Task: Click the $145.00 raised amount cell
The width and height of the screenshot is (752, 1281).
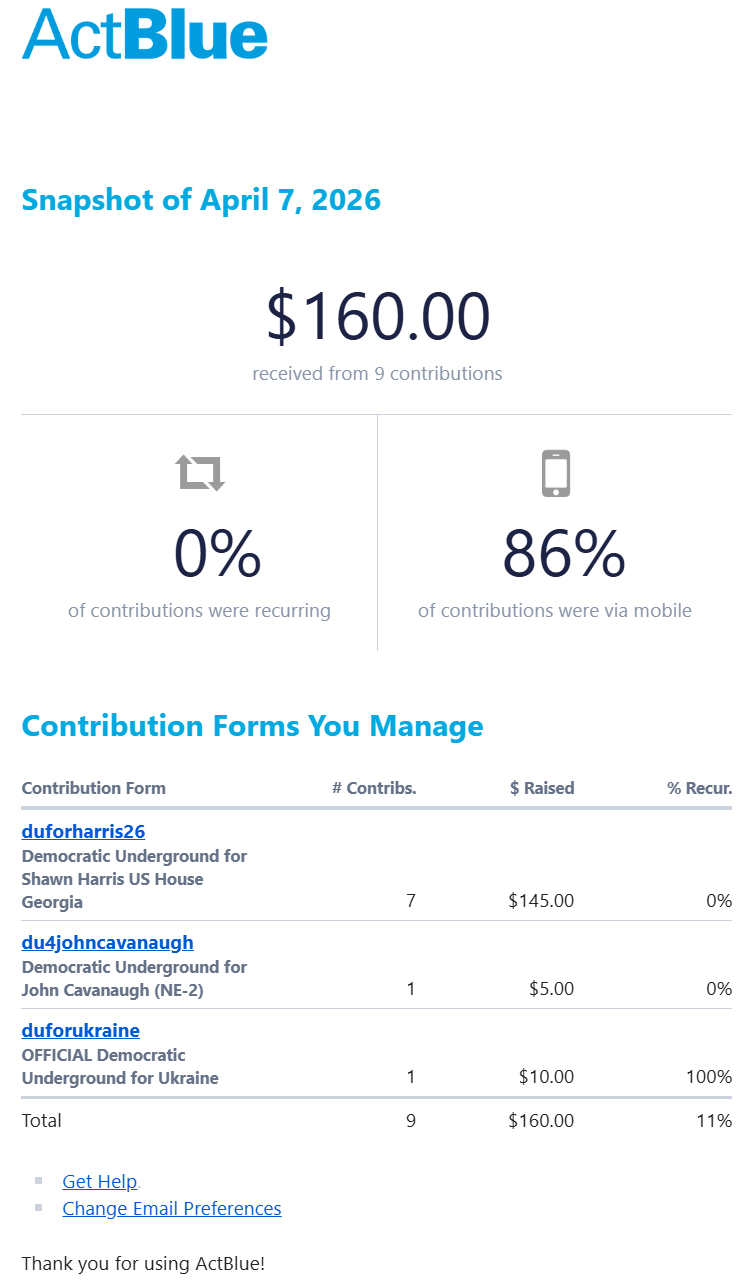Action: [541, 901]
